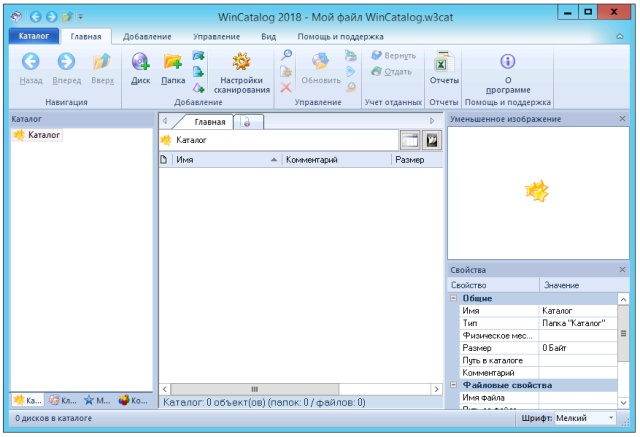Close the Уменьшенное изображение panel
The image size is (640, 437).
click(622, 119)
